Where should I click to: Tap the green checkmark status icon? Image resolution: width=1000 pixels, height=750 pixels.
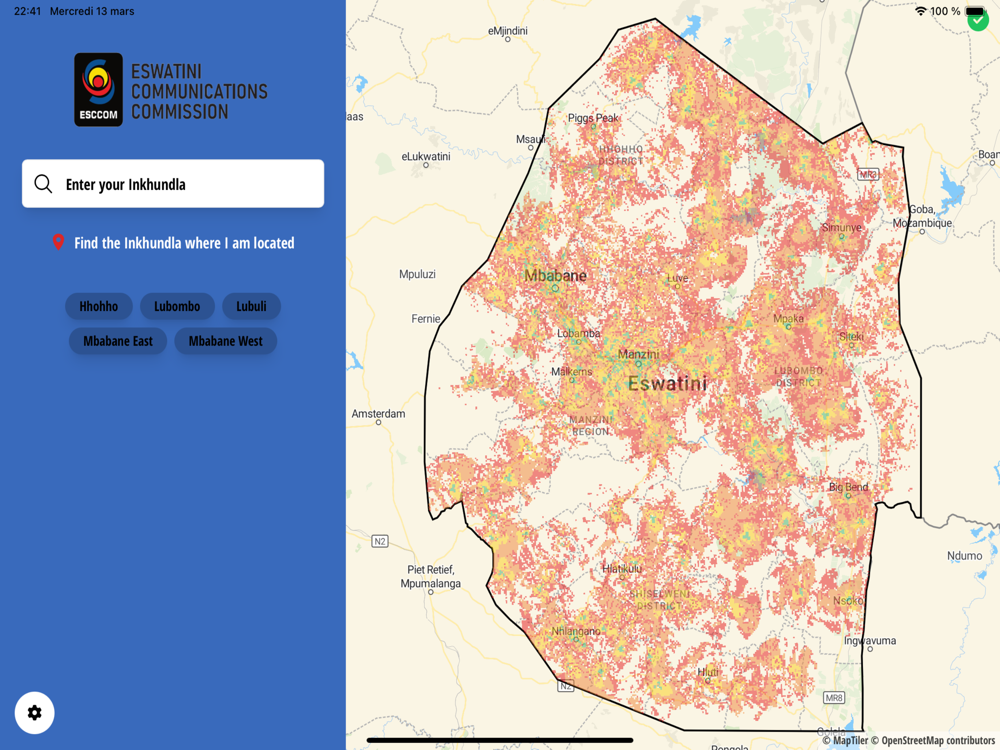click(978, 20)
